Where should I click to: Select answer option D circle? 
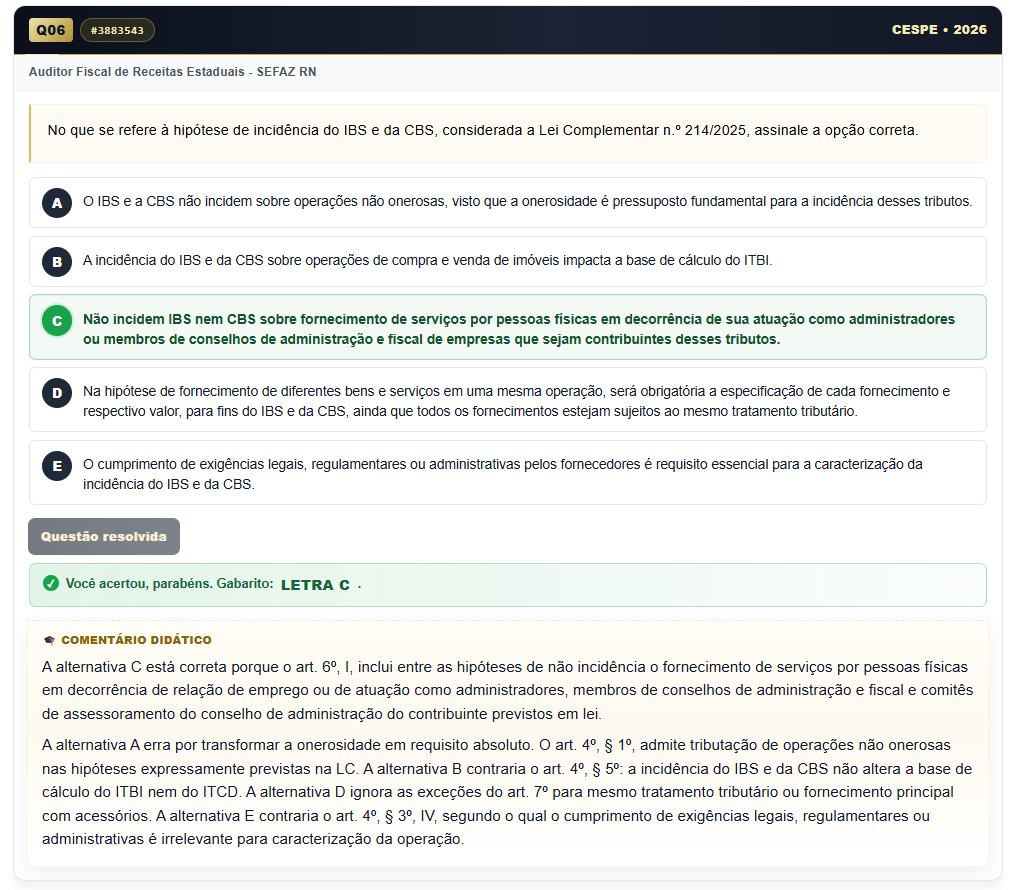point(57,393)
